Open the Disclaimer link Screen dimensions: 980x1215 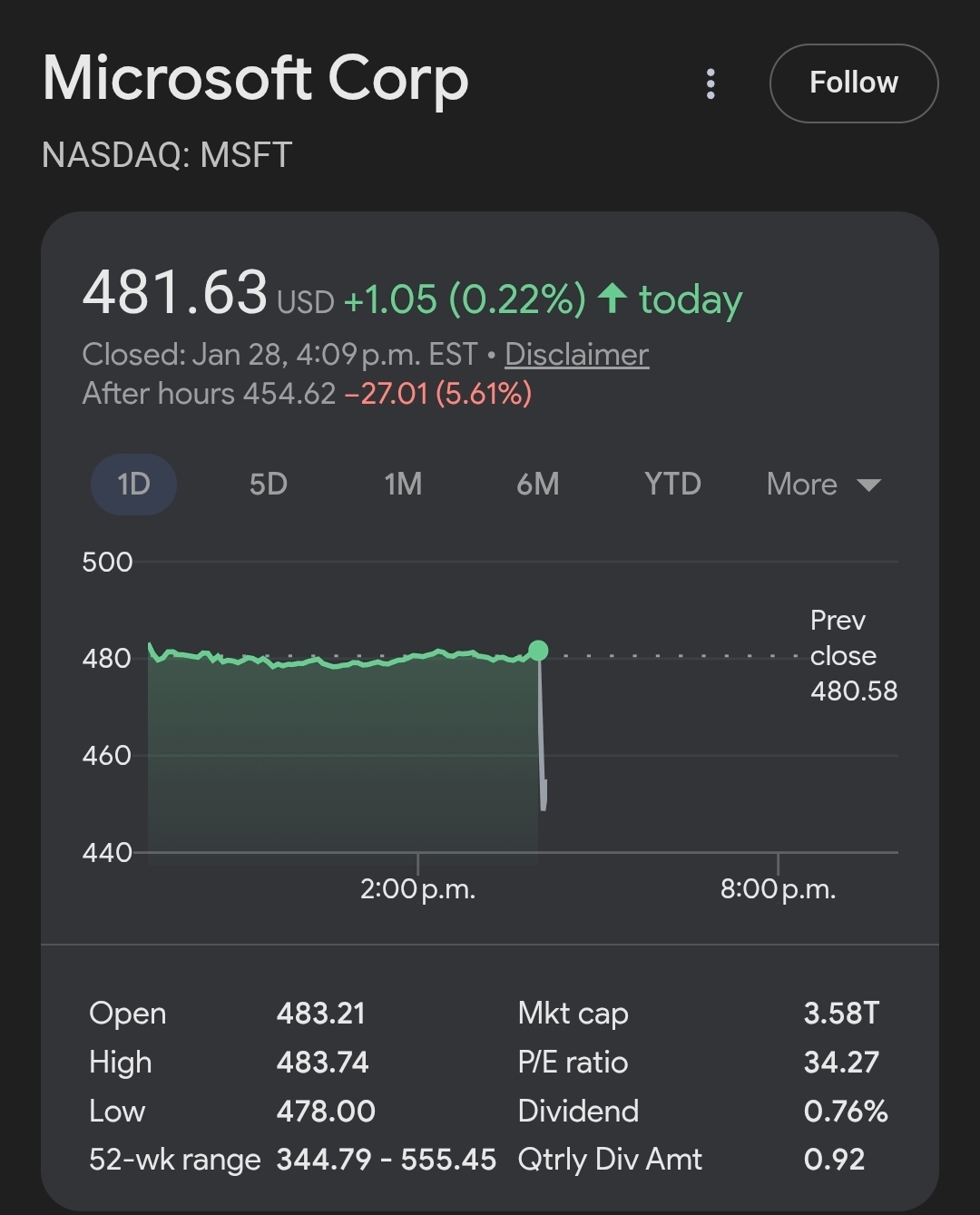tap(576, 354)
